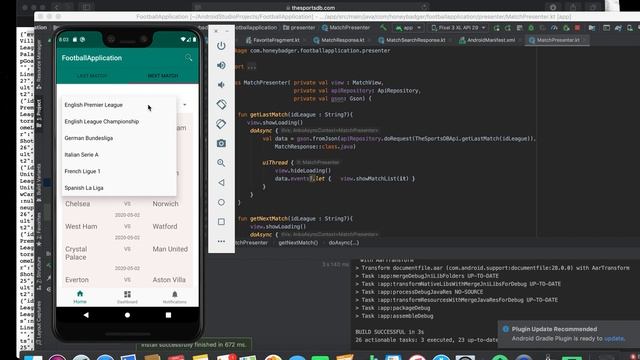Click update link in plugin notification

pos(614,339)
